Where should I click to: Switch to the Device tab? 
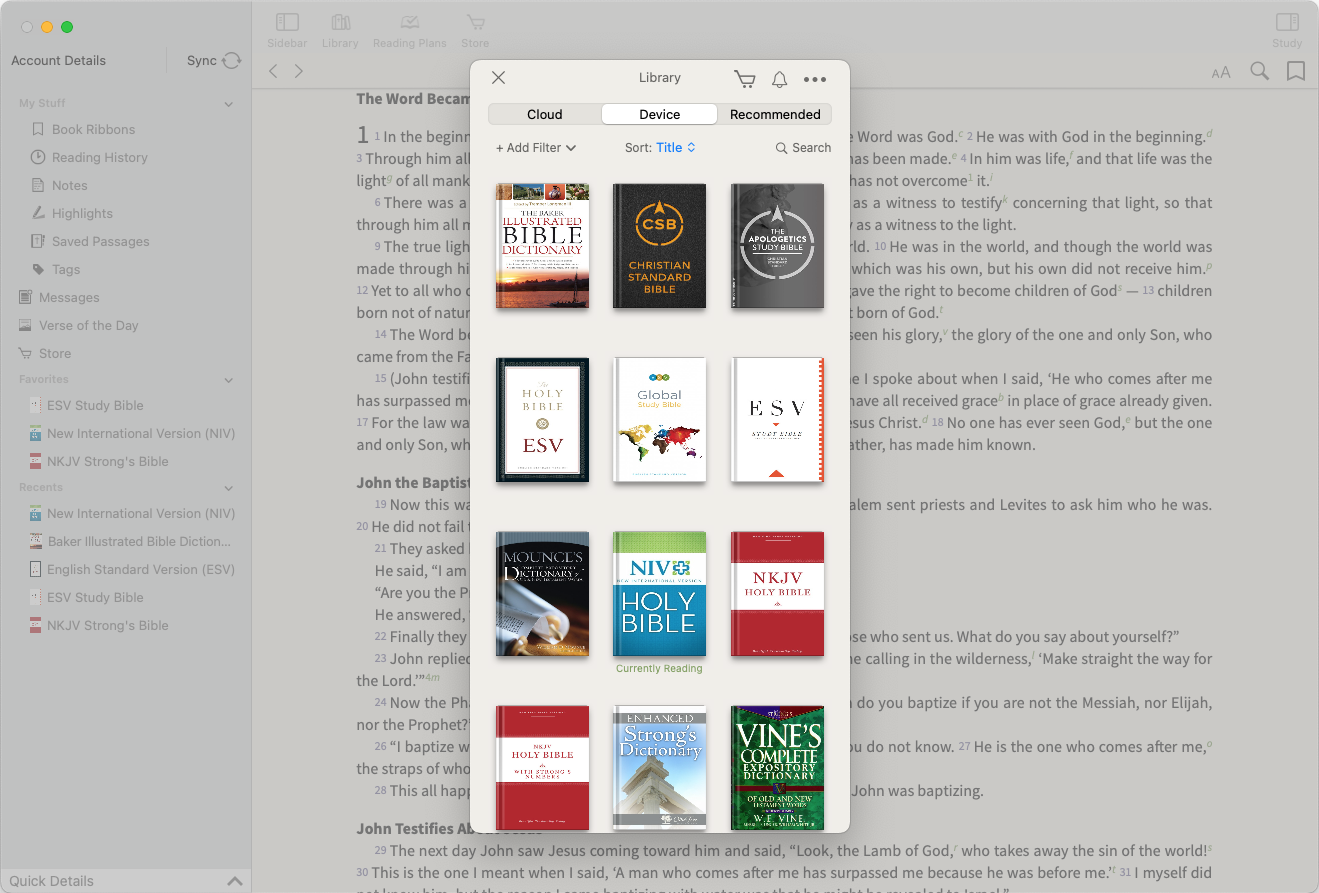[x=660, y=114]
